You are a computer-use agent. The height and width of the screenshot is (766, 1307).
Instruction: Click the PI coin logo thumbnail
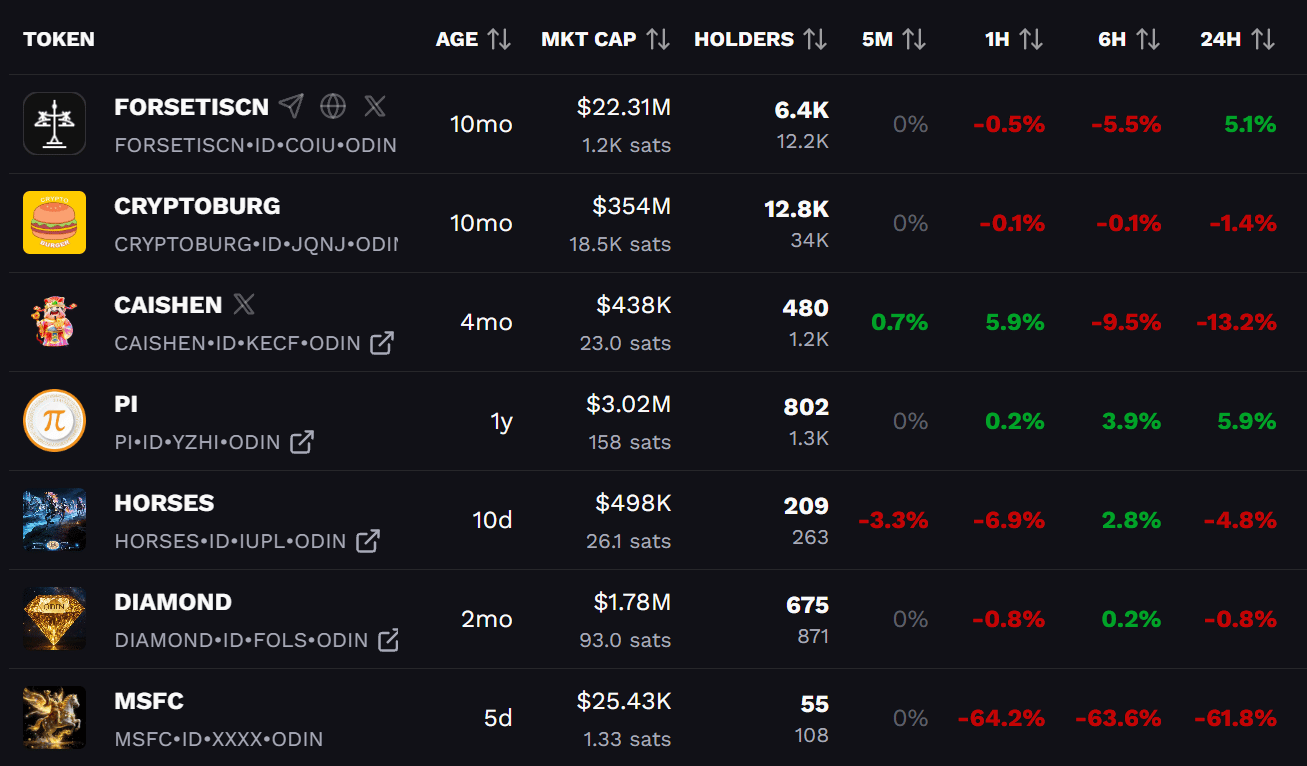point(54,421)
